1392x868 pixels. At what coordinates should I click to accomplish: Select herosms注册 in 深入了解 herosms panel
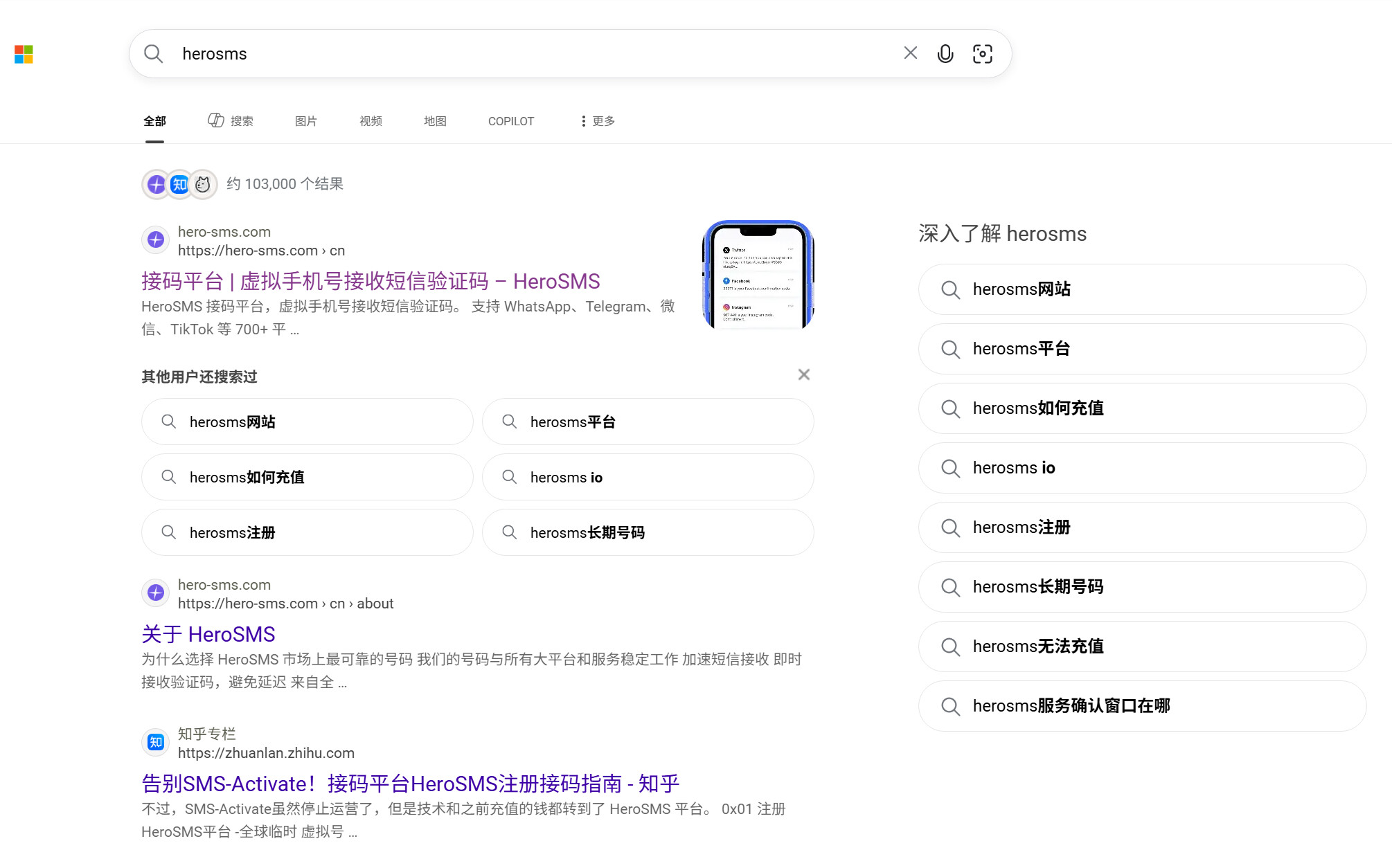pos(1143,527)
